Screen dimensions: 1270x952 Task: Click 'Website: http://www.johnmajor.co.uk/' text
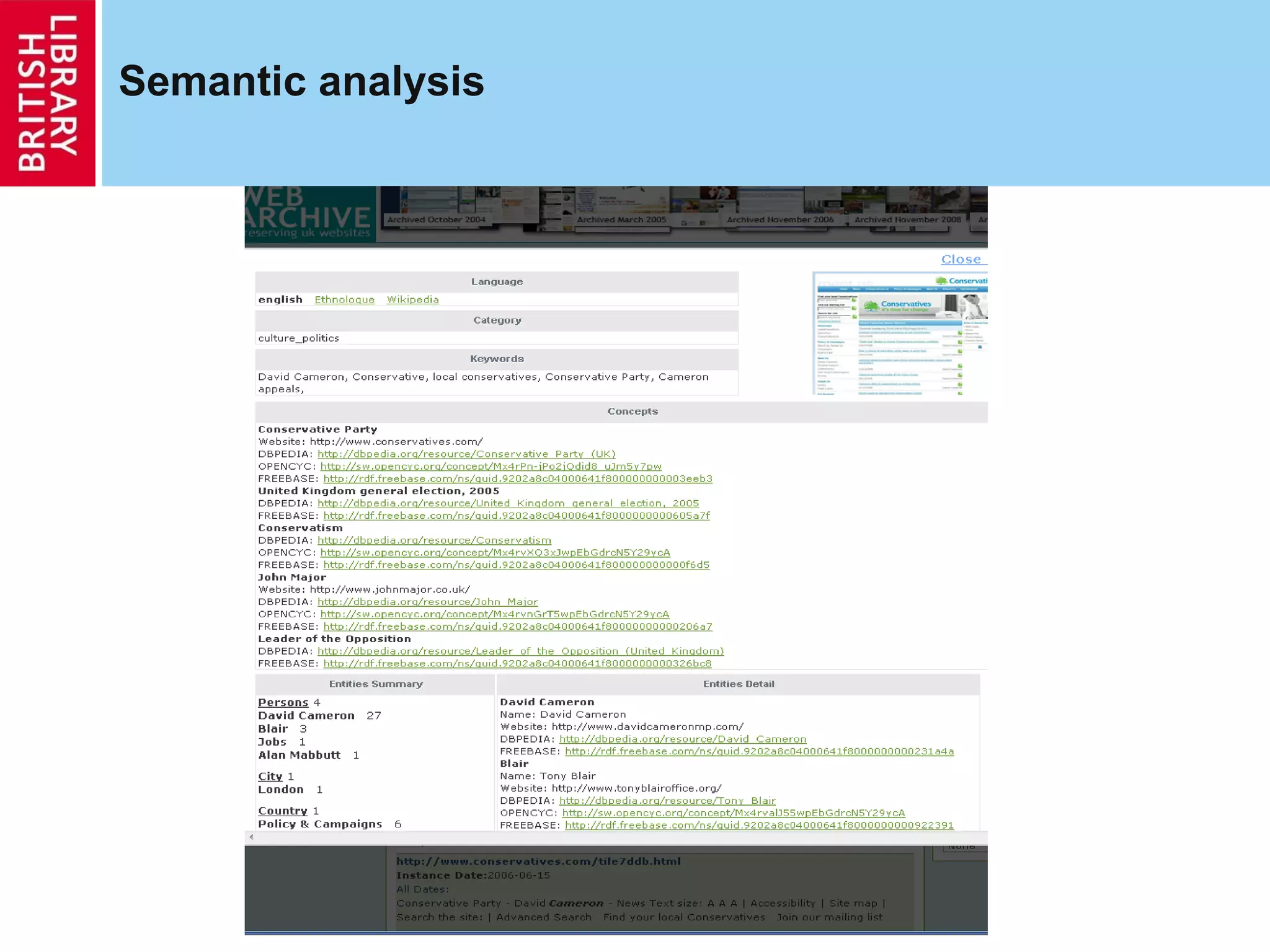click(364, 589)
